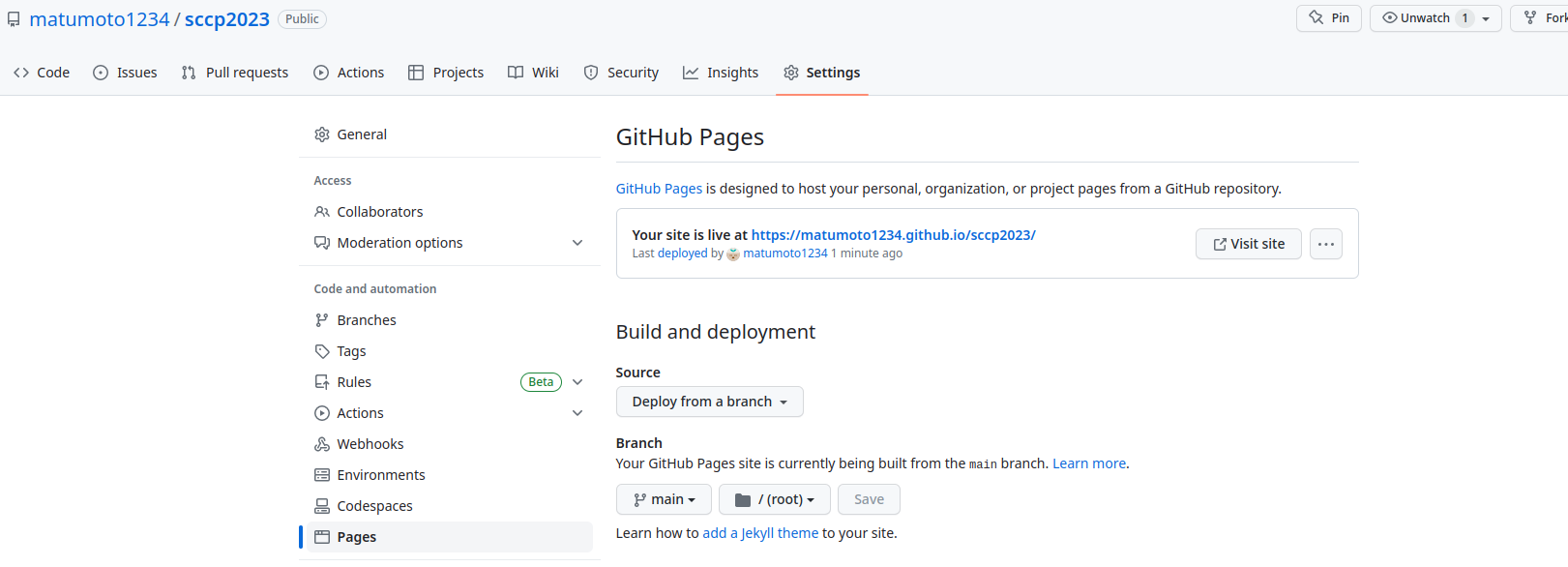Switch to the Issues tab
The width and height of the screenshot is (1568, 567).
[x=125, y=73]
